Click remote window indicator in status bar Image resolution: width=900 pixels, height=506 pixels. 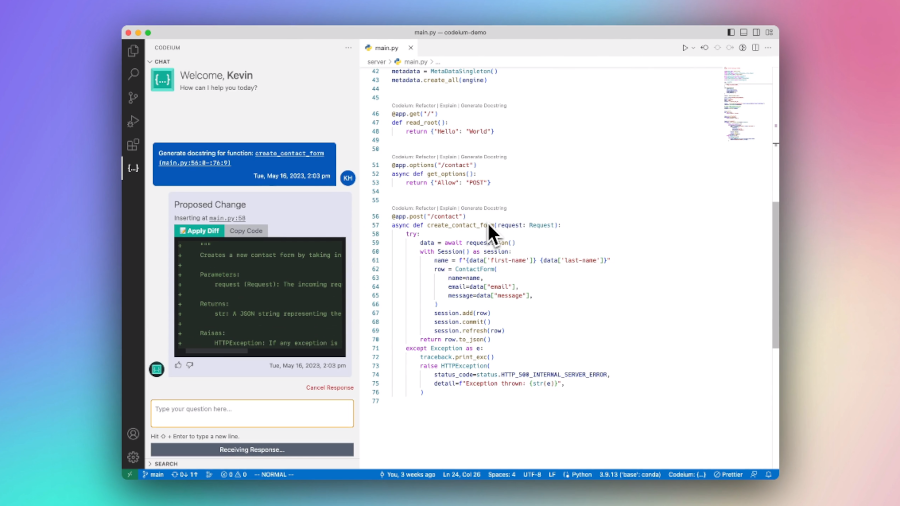(130, 474)
